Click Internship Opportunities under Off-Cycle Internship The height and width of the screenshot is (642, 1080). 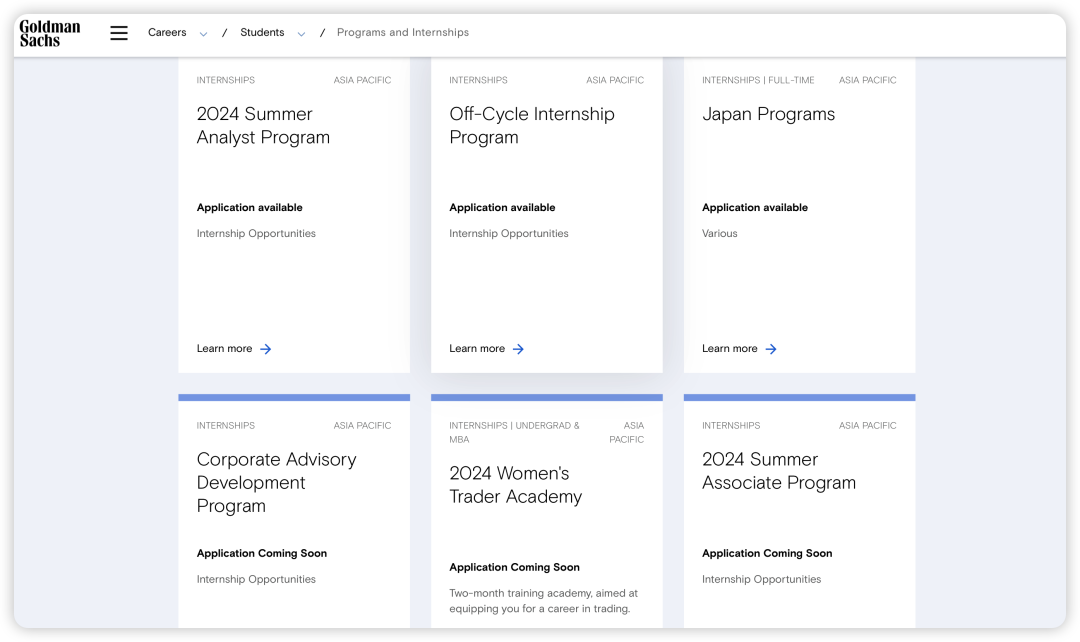coord(509,234)
